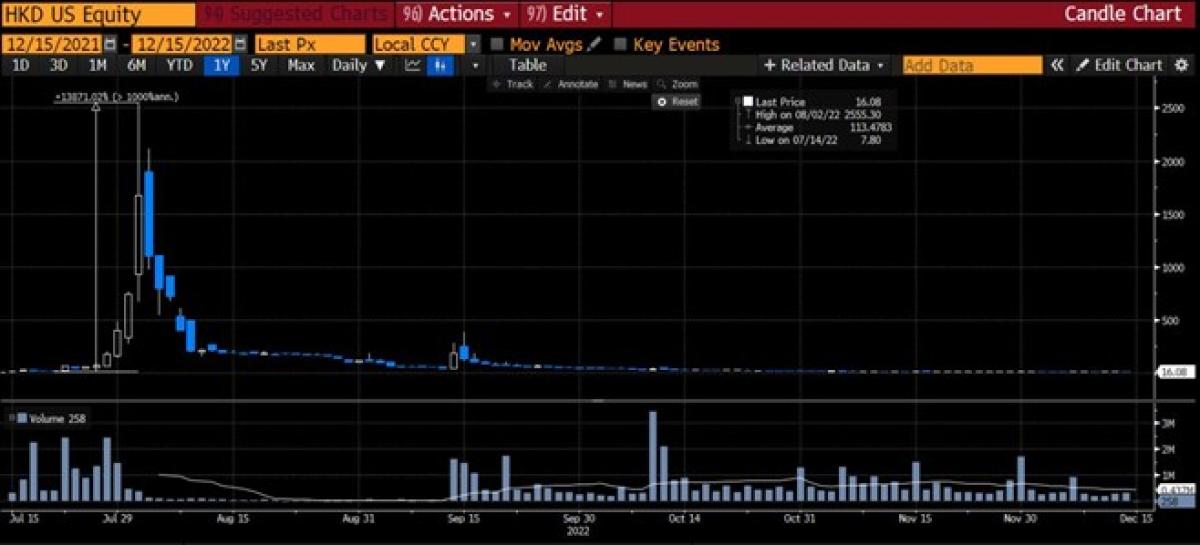
Task: Expand the Related Data menu
Action: pyautogui.click(x=825, y=65)
